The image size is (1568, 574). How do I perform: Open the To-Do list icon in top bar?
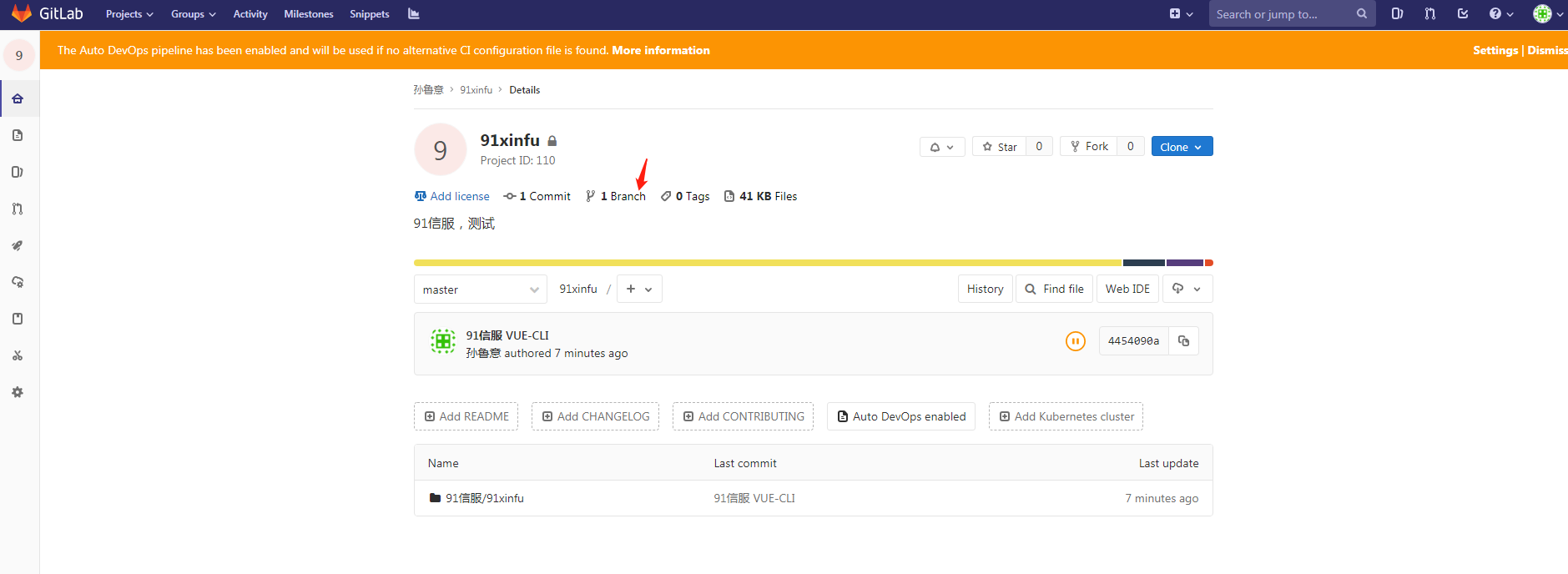(1463, 13)
